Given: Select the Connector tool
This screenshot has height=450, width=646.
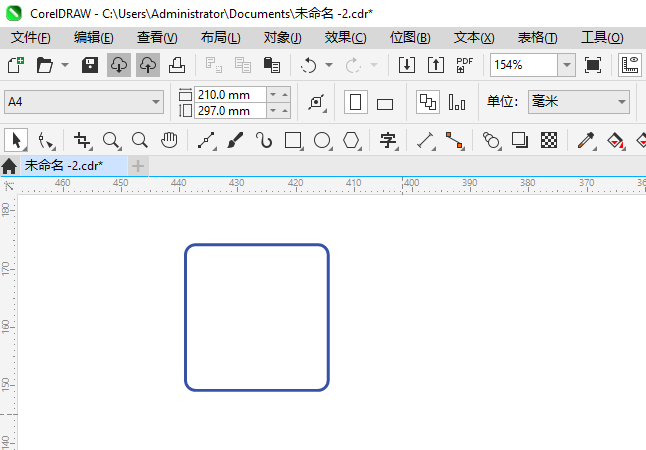Looking at the screenshot, I should (454, 140).
